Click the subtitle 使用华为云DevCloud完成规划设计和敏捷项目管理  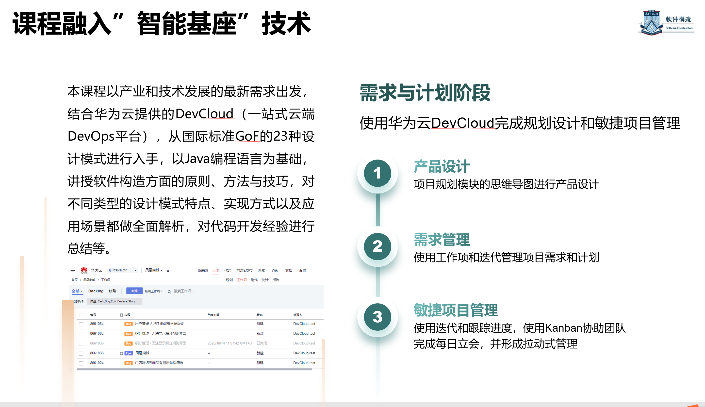point(520,123)
